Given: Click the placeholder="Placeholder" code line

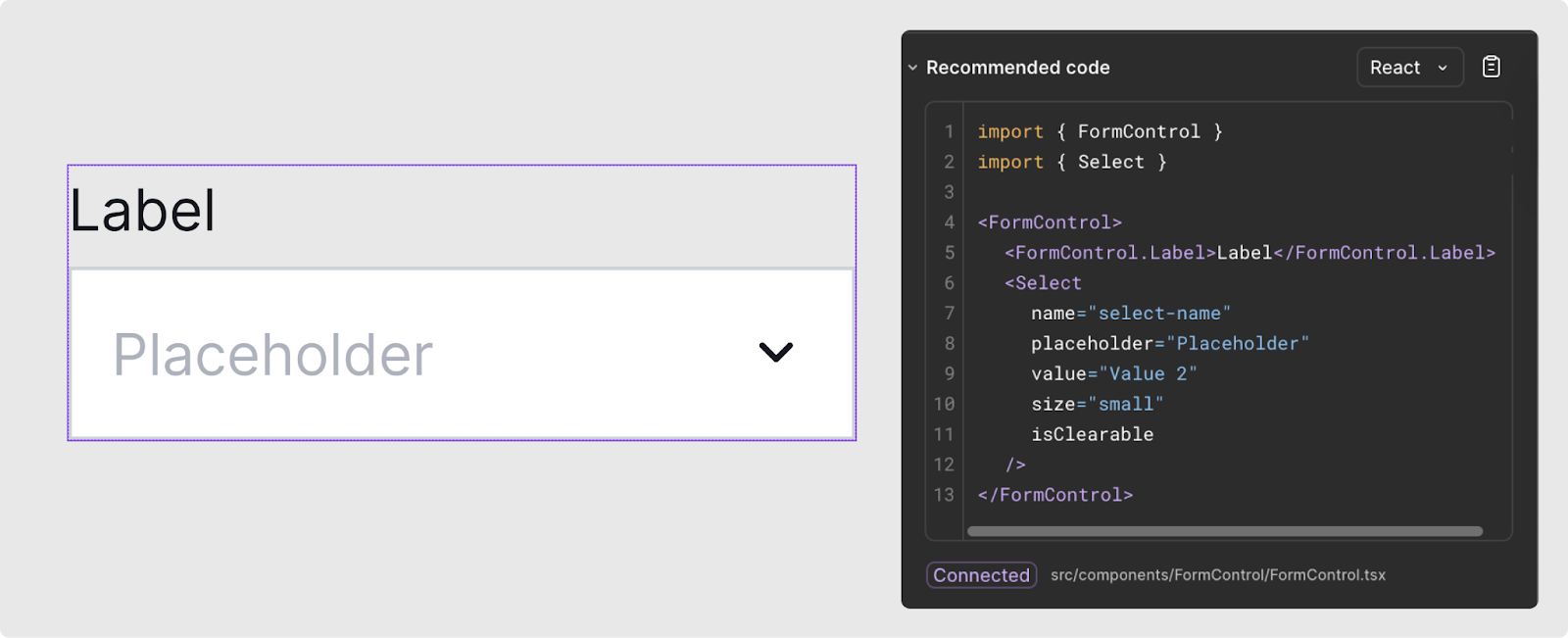Looking at the screenshot, I should coord(1170,344).
